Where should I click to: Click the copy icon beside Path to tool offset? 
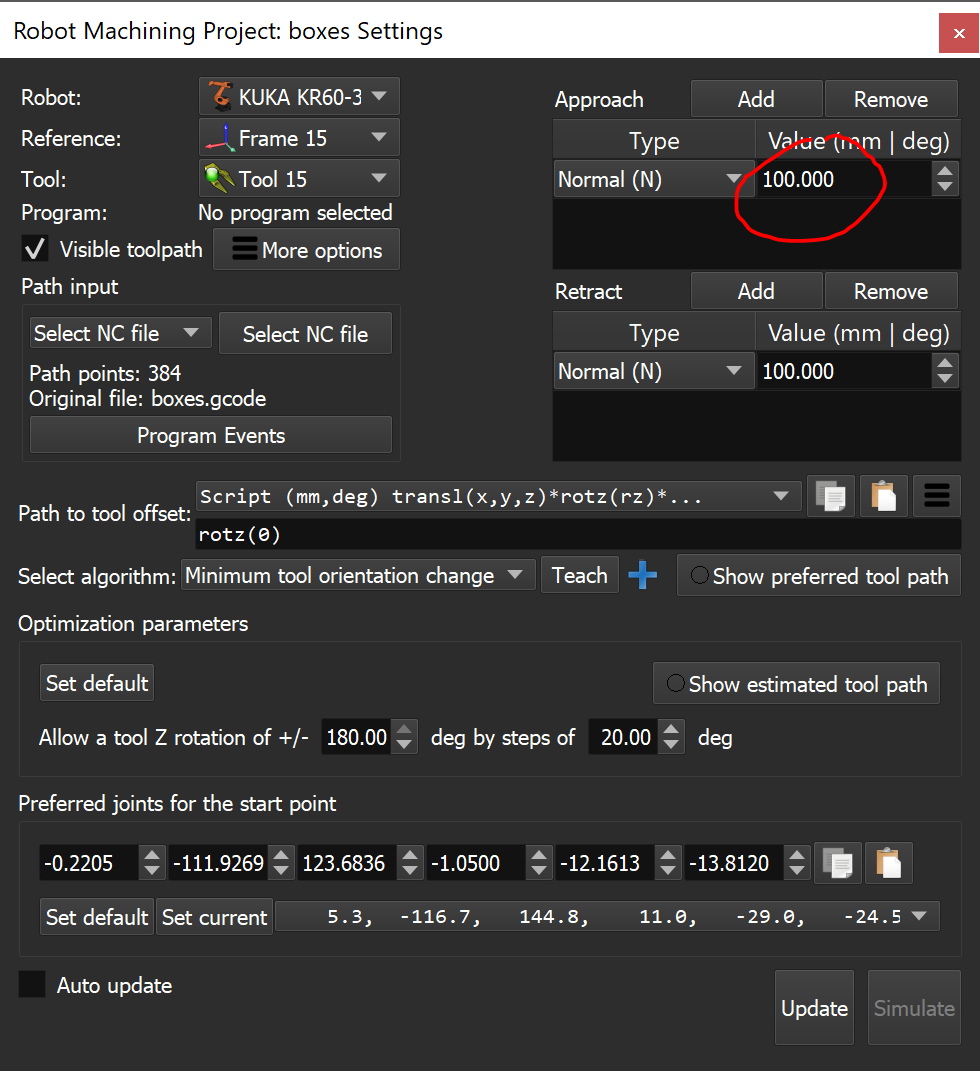(831, 496)
